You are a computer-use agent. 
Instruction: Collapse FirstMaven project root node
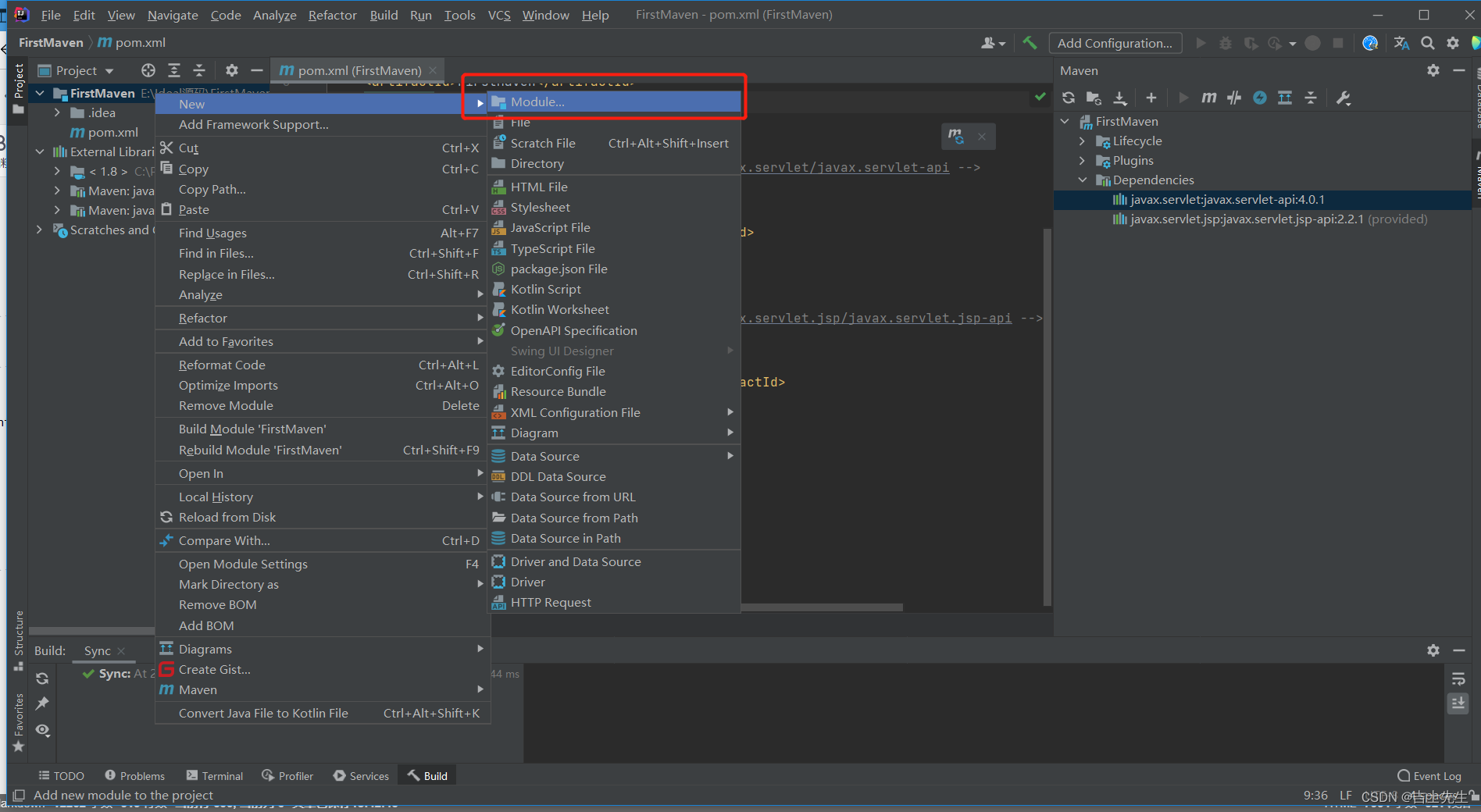point(40,93)
